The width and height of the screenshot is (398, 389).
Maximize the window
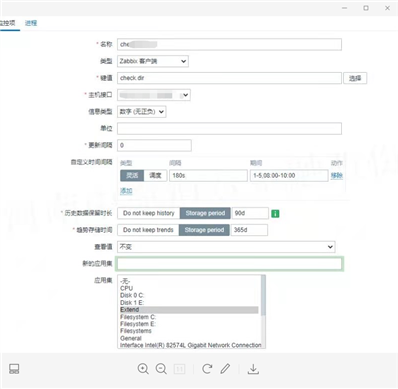[366, 8]
